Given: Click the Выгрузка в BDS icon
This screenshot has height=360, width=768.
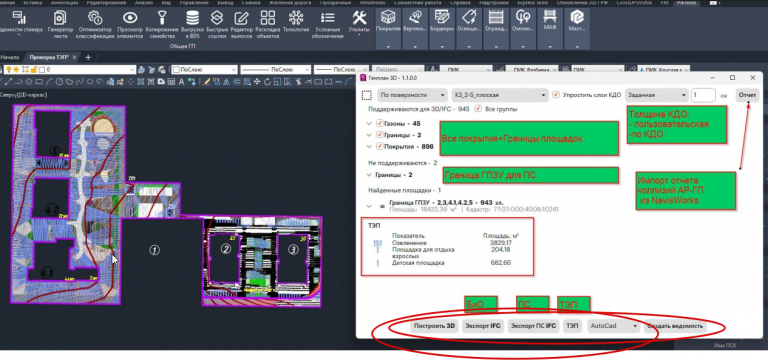Looking at the screenshot, I should [192, 24].
